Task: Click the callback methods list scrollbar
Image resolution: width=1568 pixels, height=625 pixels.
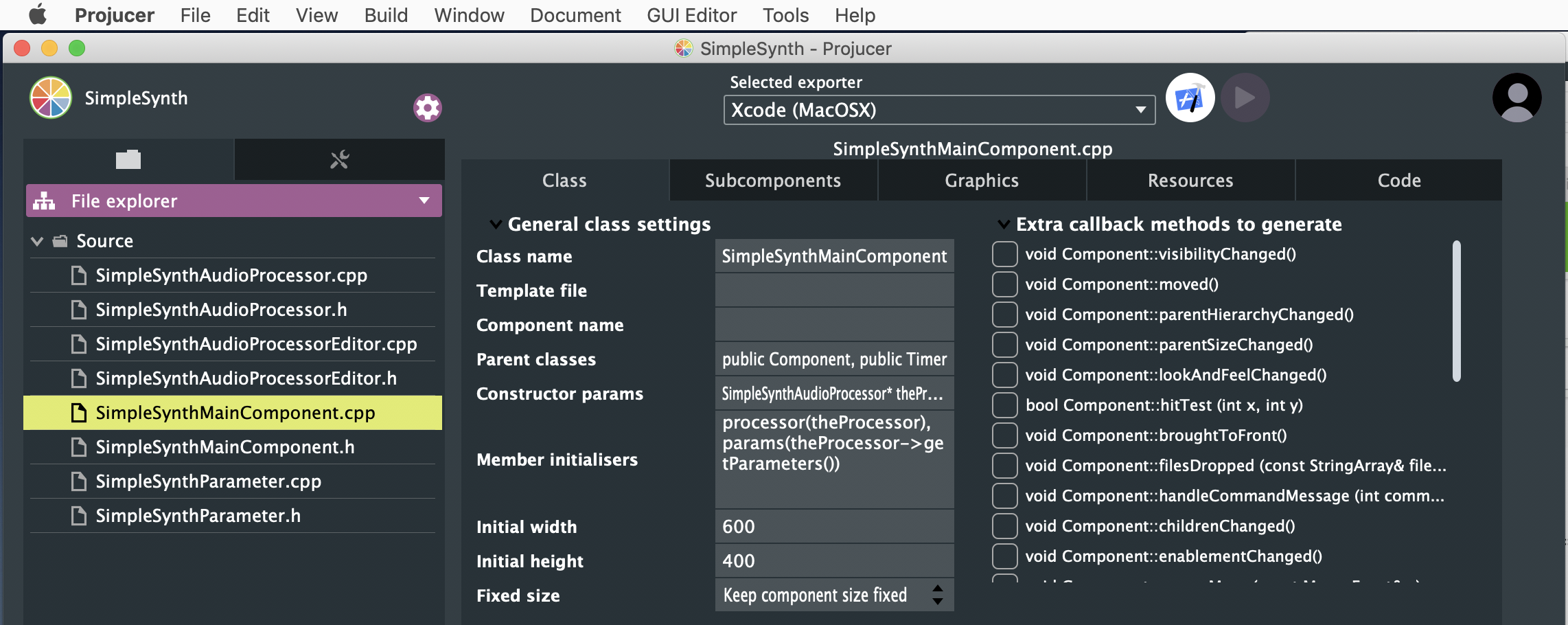Action: [1456, 310]
